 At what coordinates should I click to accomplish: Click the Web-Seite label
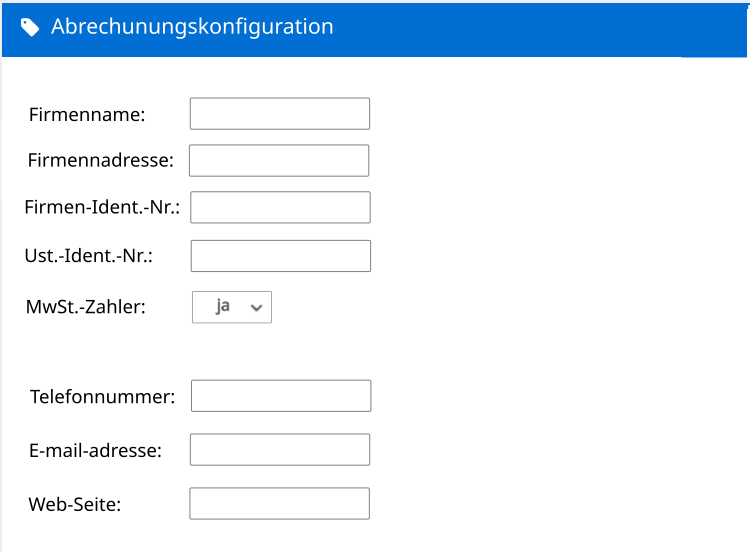[75, 505]
